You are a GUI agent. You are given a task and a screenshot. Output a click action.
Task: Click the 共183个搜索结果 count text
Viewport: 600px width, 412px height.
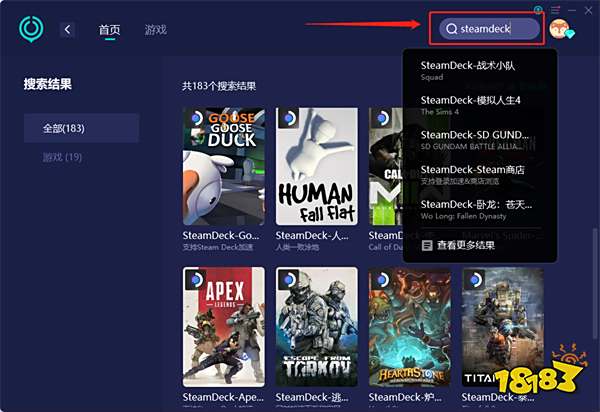pyautogui.click(x=219, y=86)
